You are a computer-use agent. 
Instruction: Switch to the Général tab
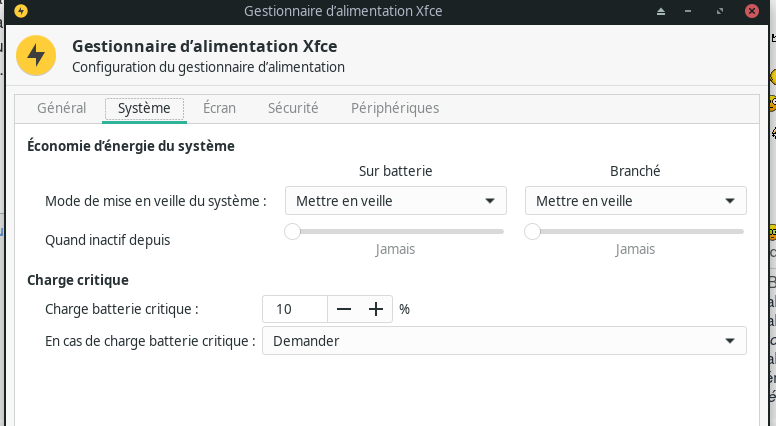click(61, 108)
